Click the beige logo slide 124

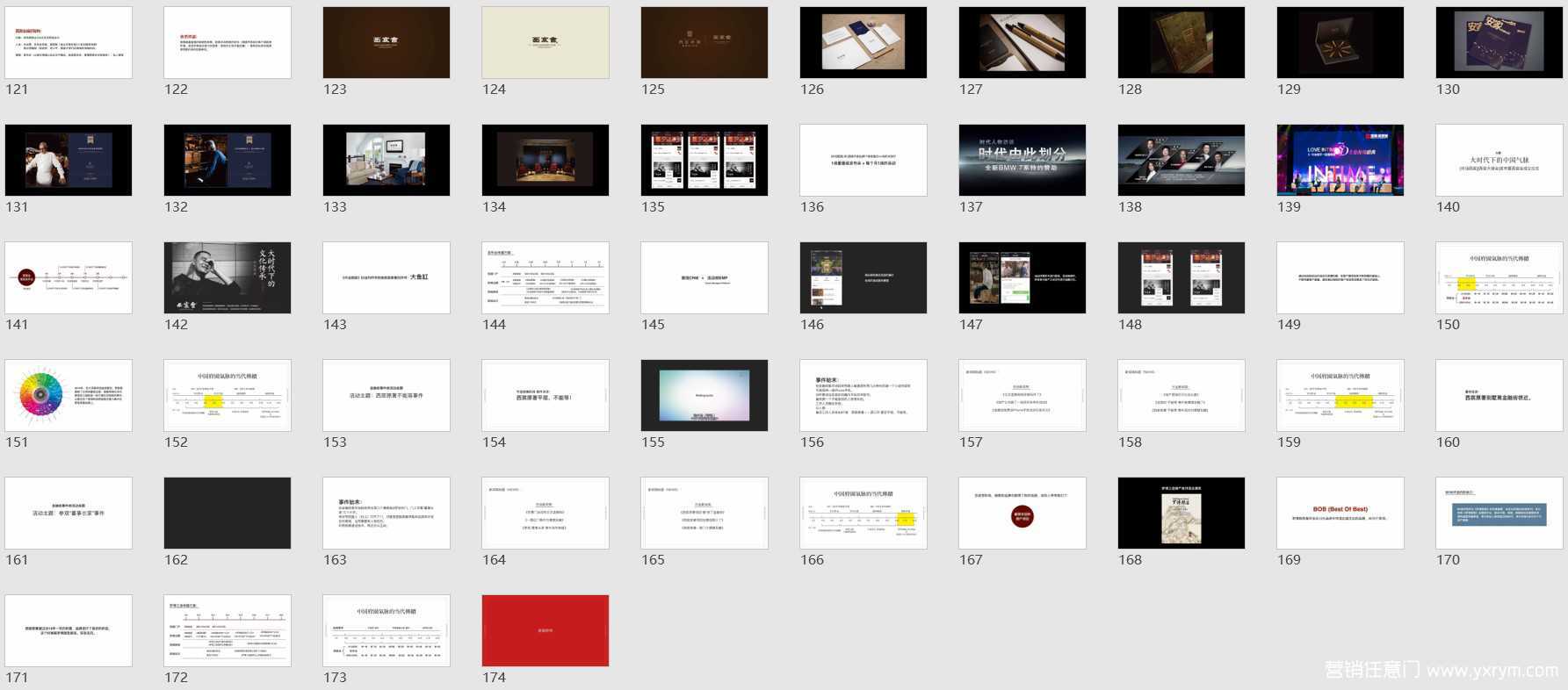[x=545, y=42]
